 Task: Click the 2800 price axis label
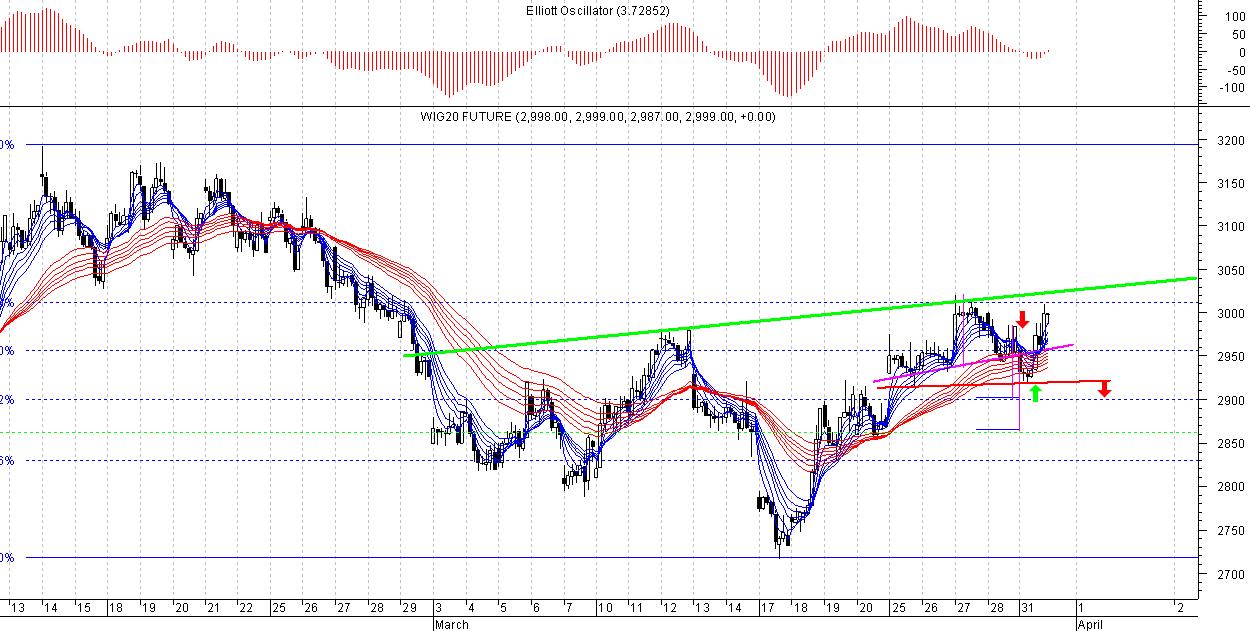[x=1231, y=487]
